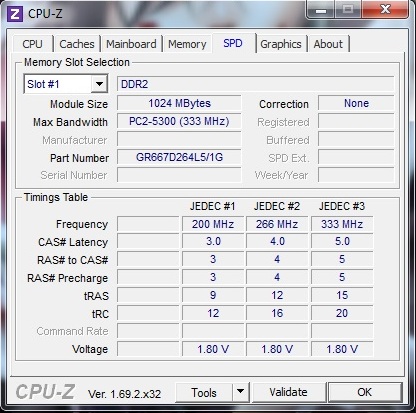This screenshot has height=413, width=416.
Task: Click the JEDEC #1 voltage 1.80 V
Action: click(213, 349)
